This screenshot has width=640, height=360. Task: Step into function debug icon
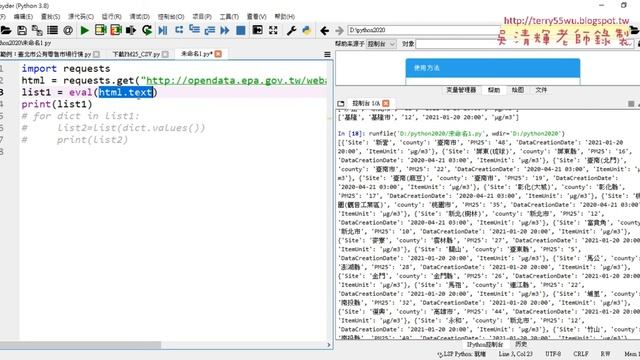point(194,30)
